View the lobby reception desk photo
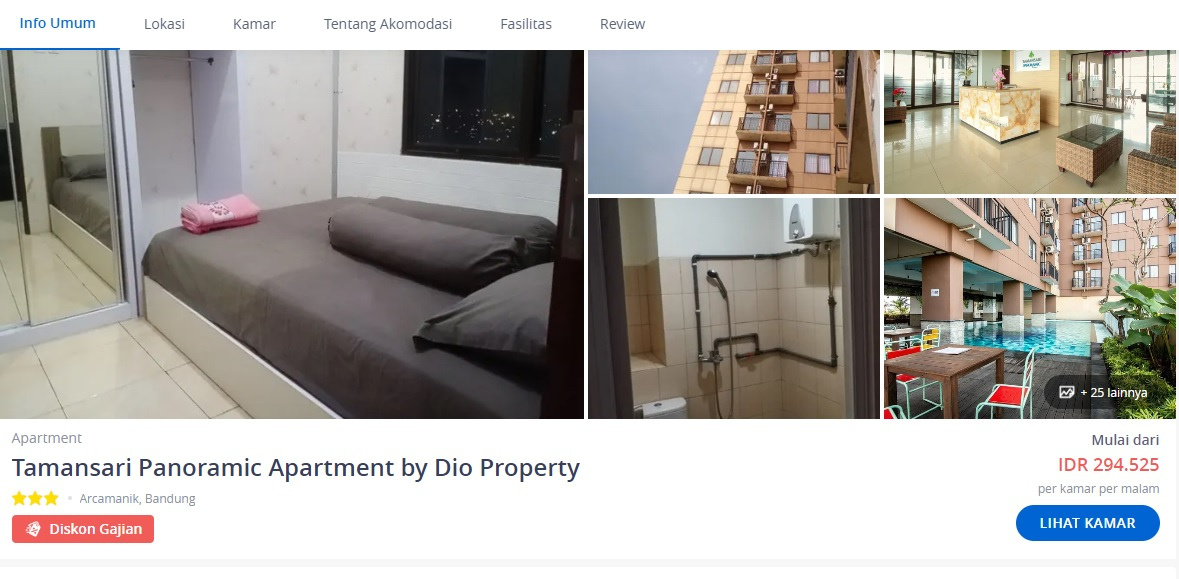1179x579 pixels. (x=1029, y=122)
